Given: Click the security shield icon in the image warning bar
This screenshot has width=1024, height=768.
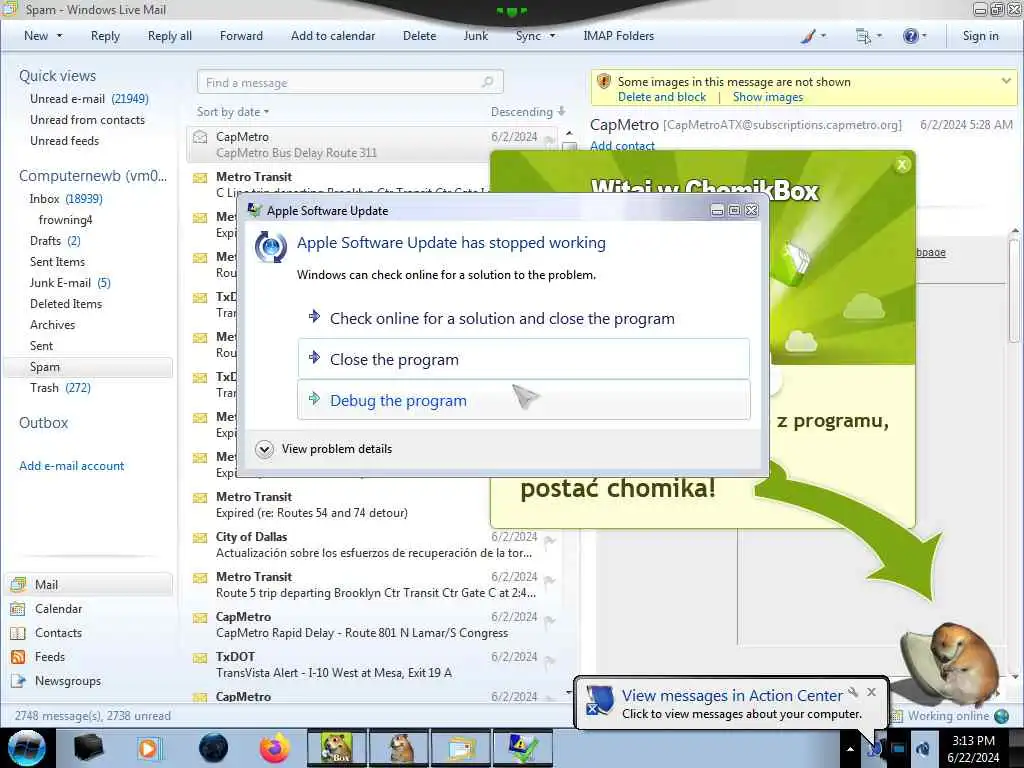Looking at the screenshot, I should point(604,82).
